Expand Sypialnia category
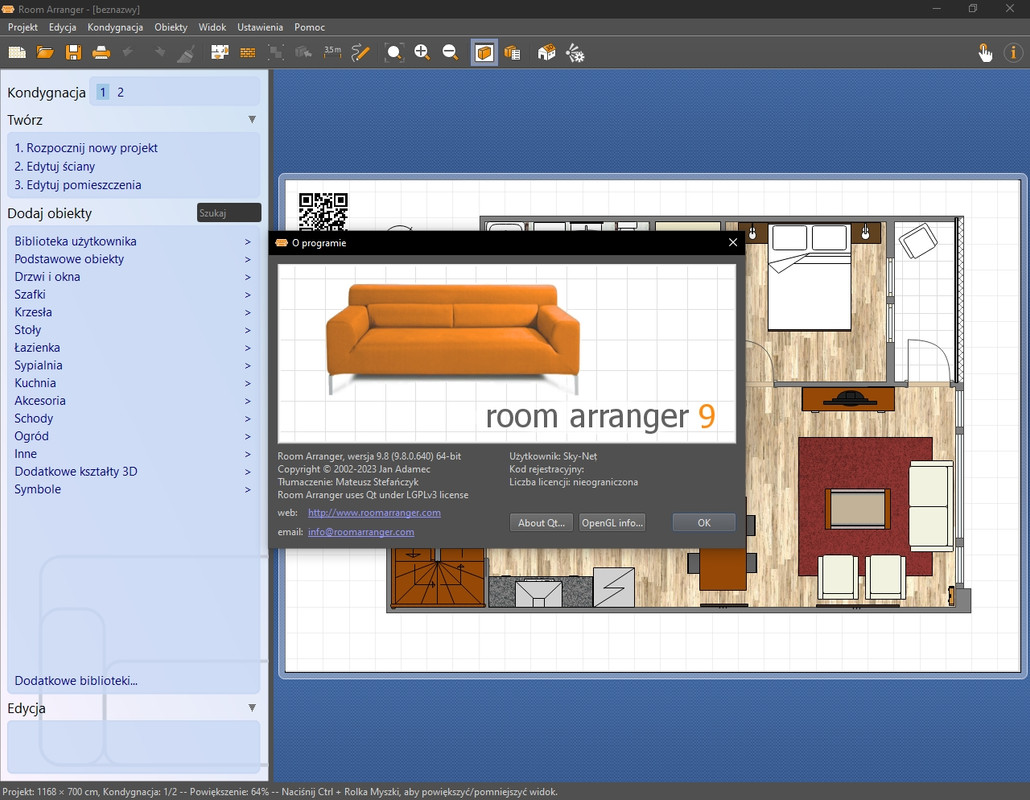Viewport: 1030px width, 800px height. pyautogui.click(x=133, y=366)
